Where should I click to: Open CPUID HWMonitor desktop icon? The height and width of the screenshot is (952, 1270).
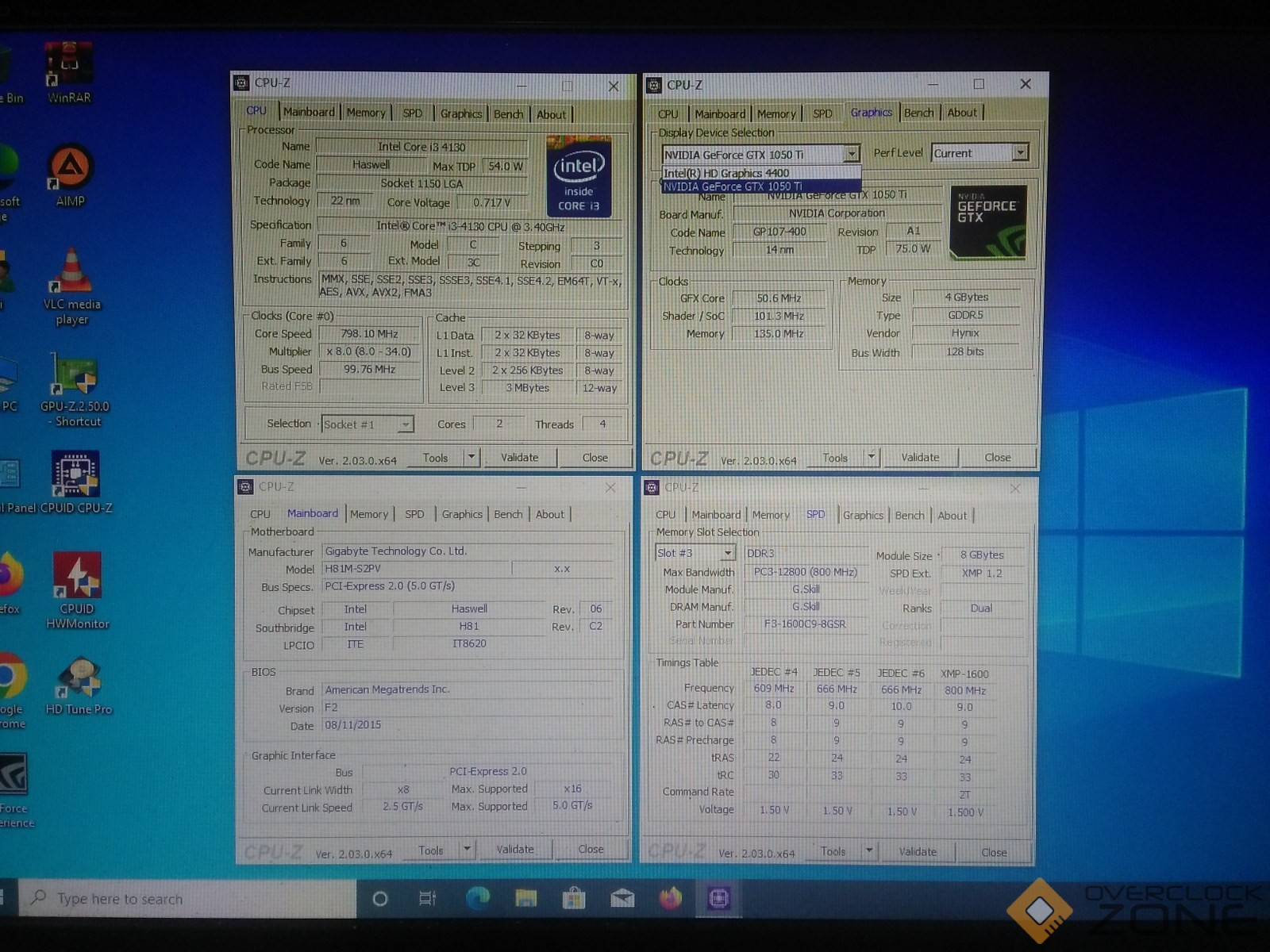77,589
